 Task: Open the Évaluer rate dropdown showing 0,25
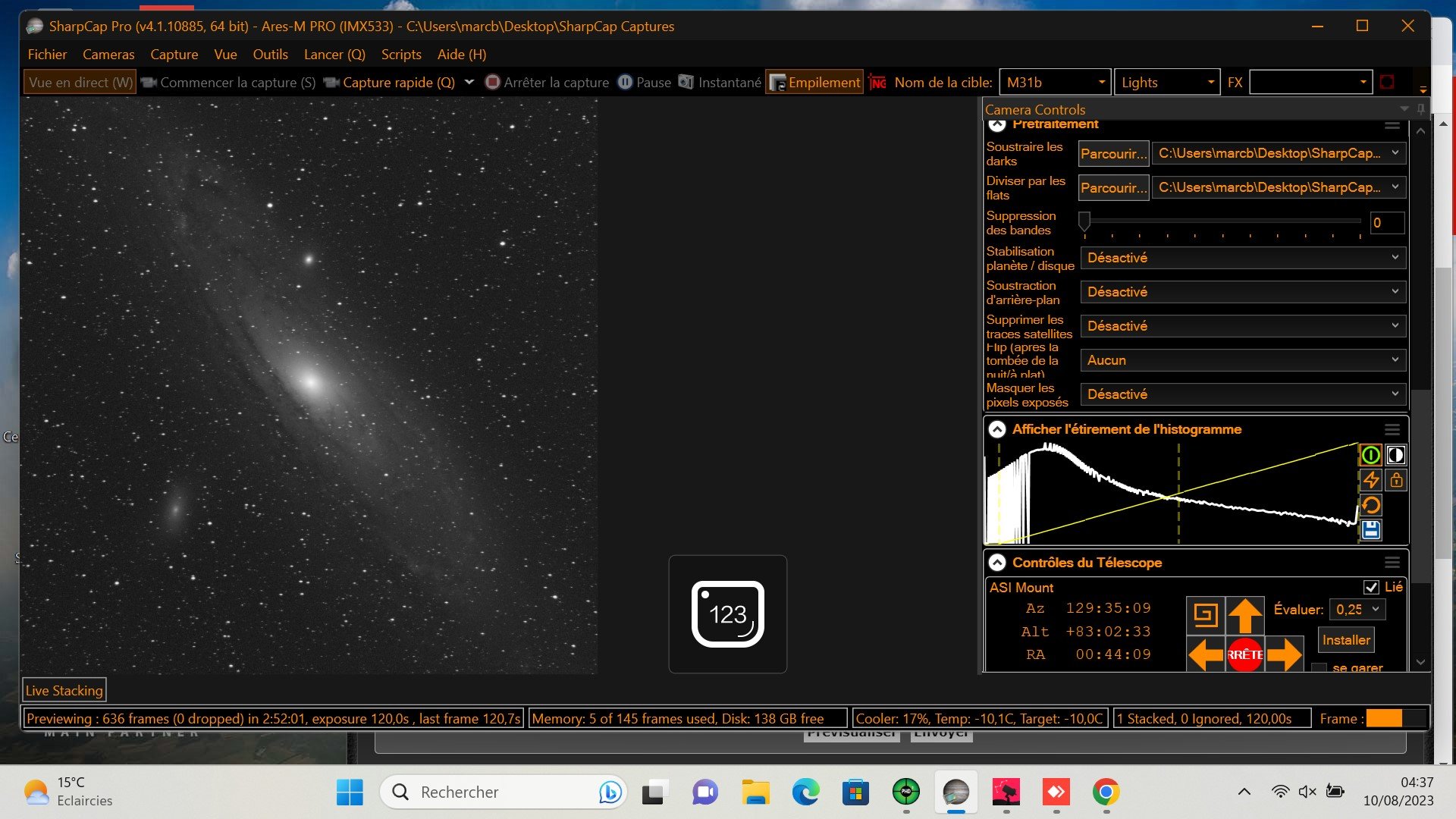(x=1358, y=610)
